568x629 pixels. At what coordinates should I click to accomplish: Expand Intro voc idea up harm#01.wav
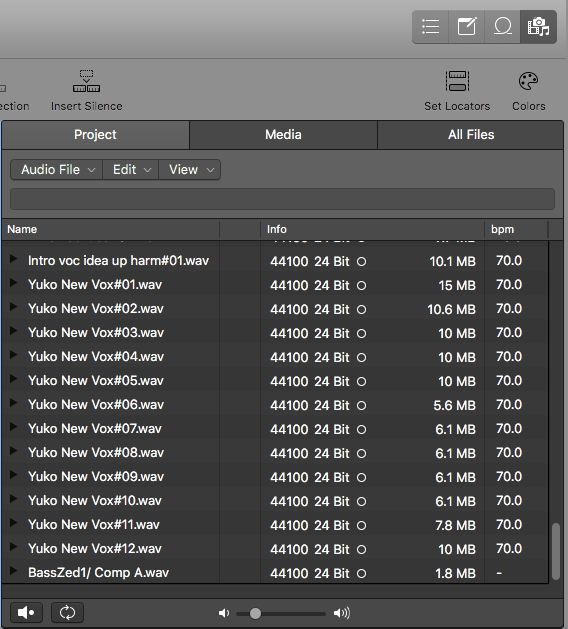(x=13, y=259)
